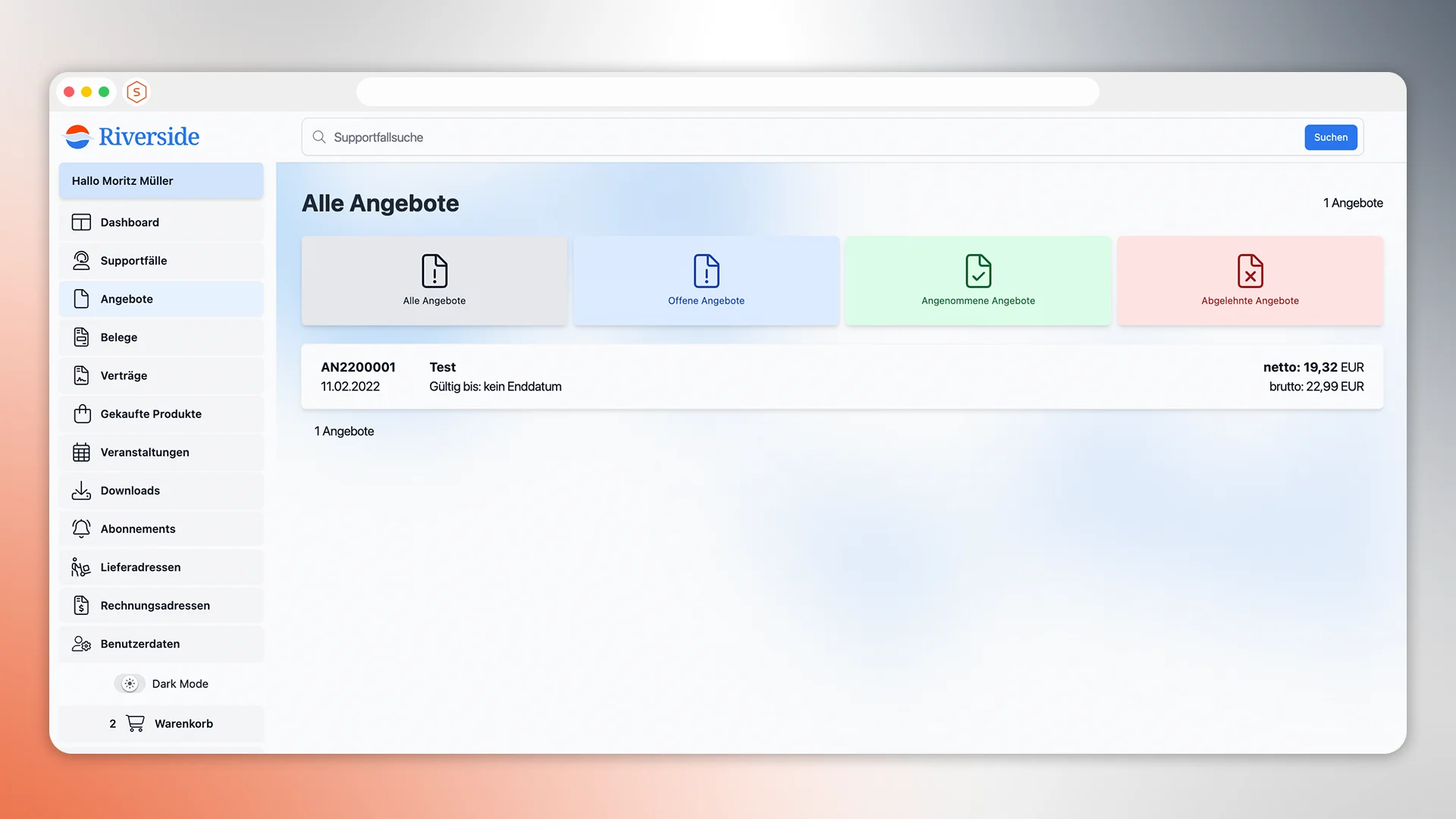Viewport: 1456px width, 819px height.
Task: Open Veranstaltungen calendar icon
Action: 81,452
